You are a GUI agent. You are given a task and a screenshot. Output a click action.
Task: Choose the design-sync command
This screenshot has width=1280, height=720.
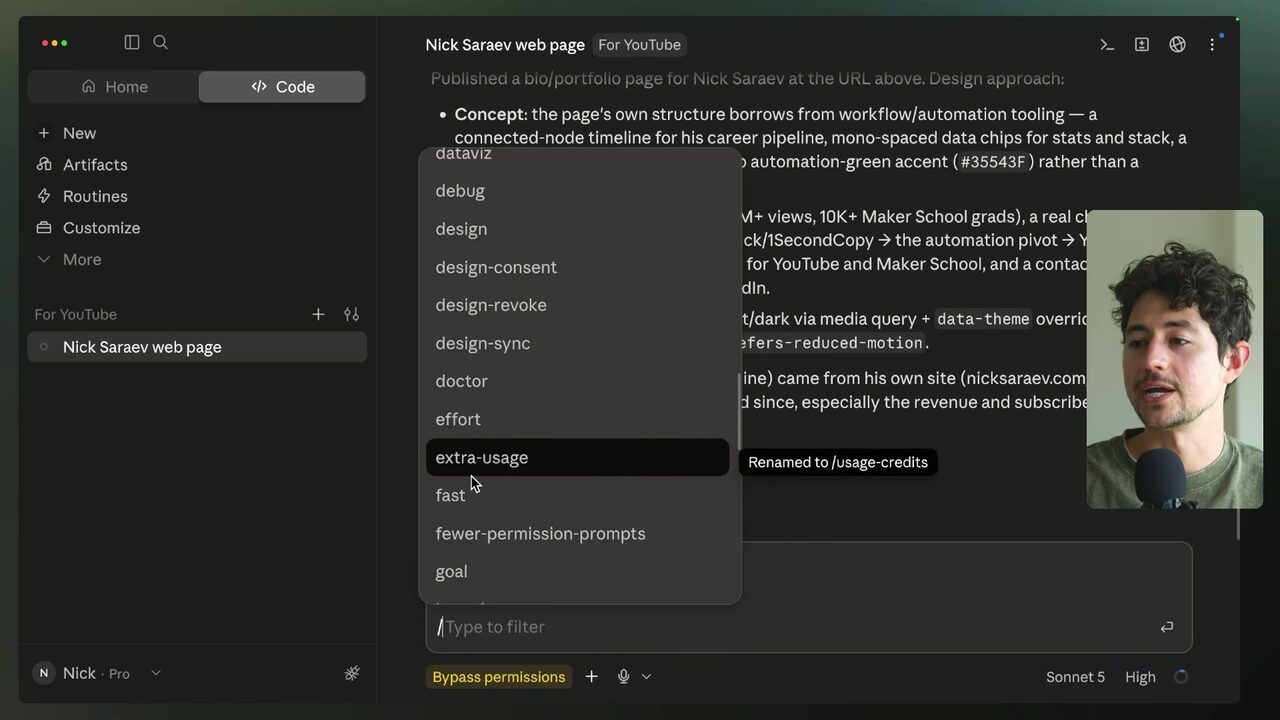click(578, 343)
